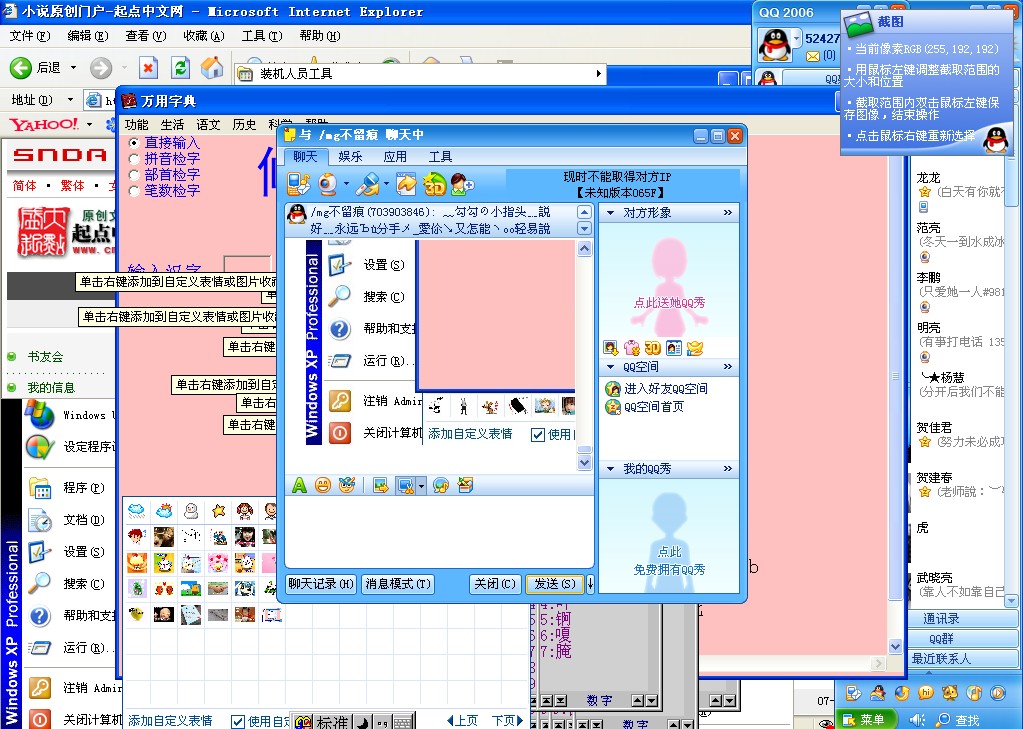Select the 笔数检字 radio button
Screen dimensions: 1023x729
[134, 191]
